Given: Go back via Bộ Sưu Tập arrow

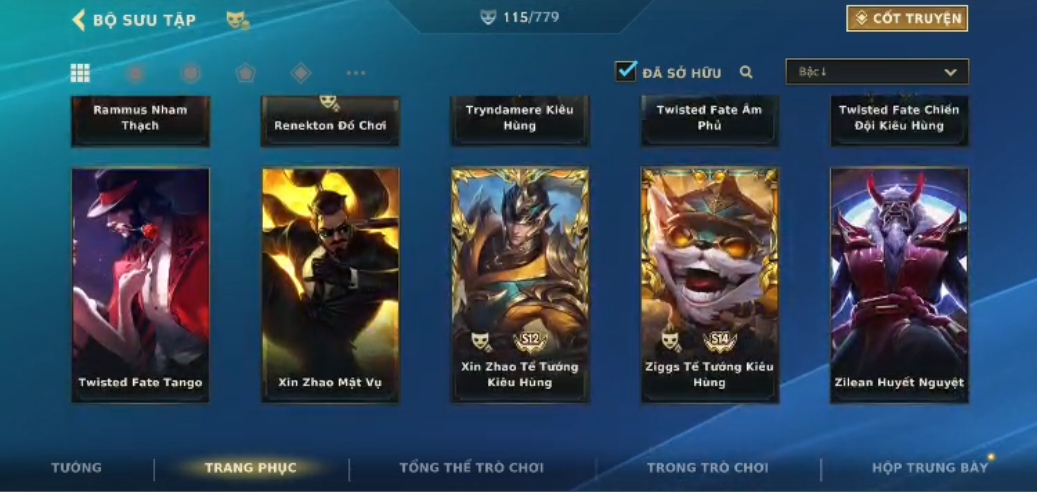Looking at the screenshot, I should (78, 20).
